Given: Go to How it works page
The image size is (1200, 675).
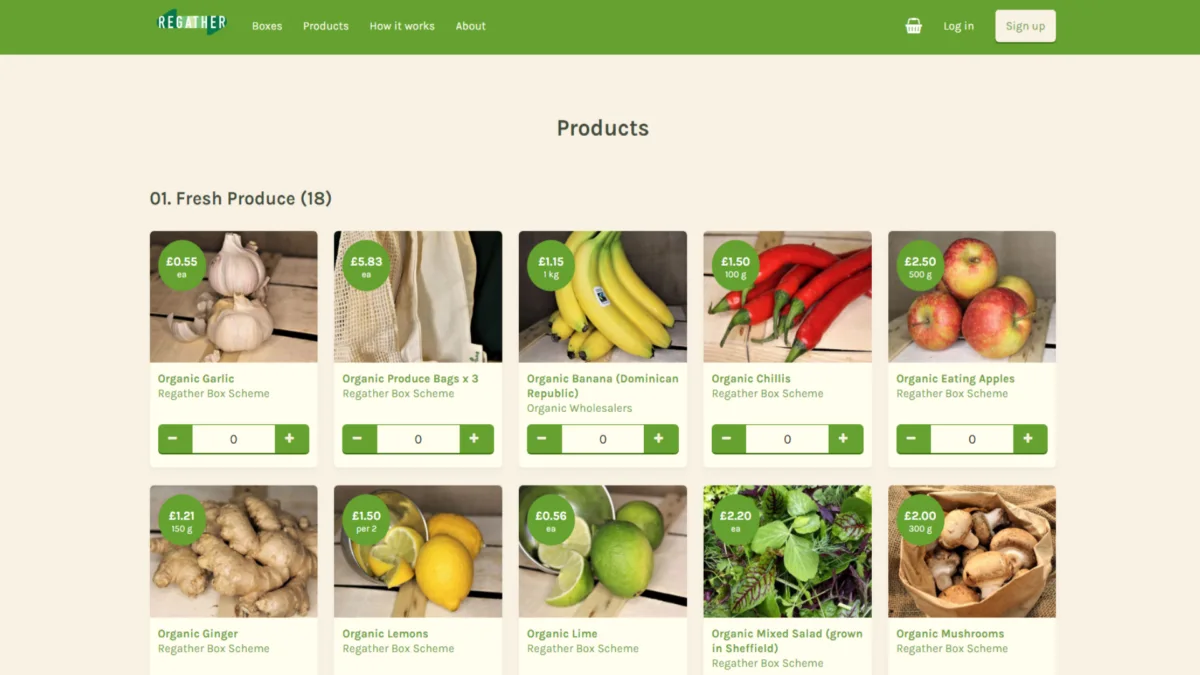Looking at the screenshot, I should click(x=402, y=26).
